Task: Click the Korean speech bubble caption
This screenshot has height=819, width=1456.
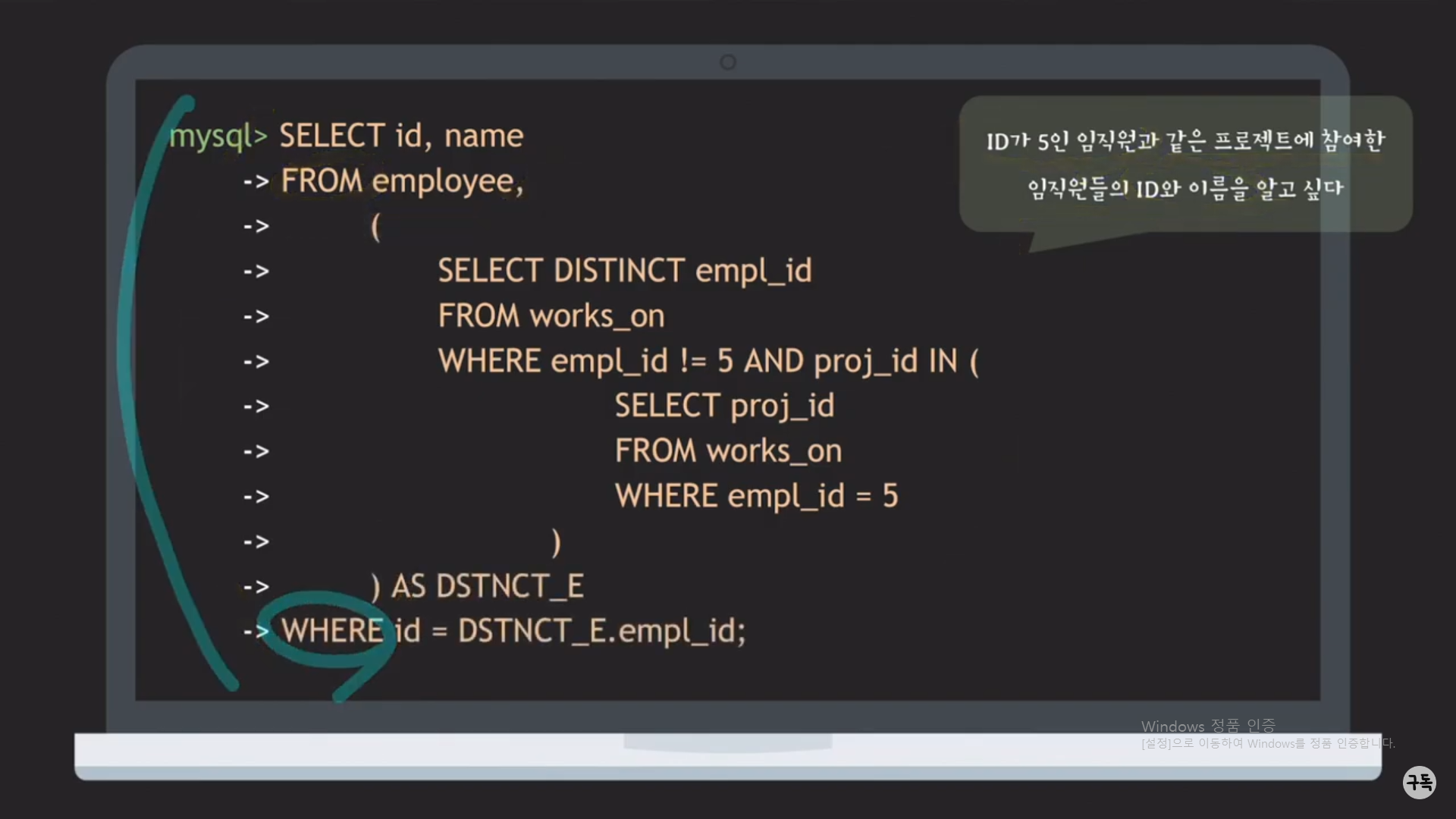Action: coord(1185,164)
